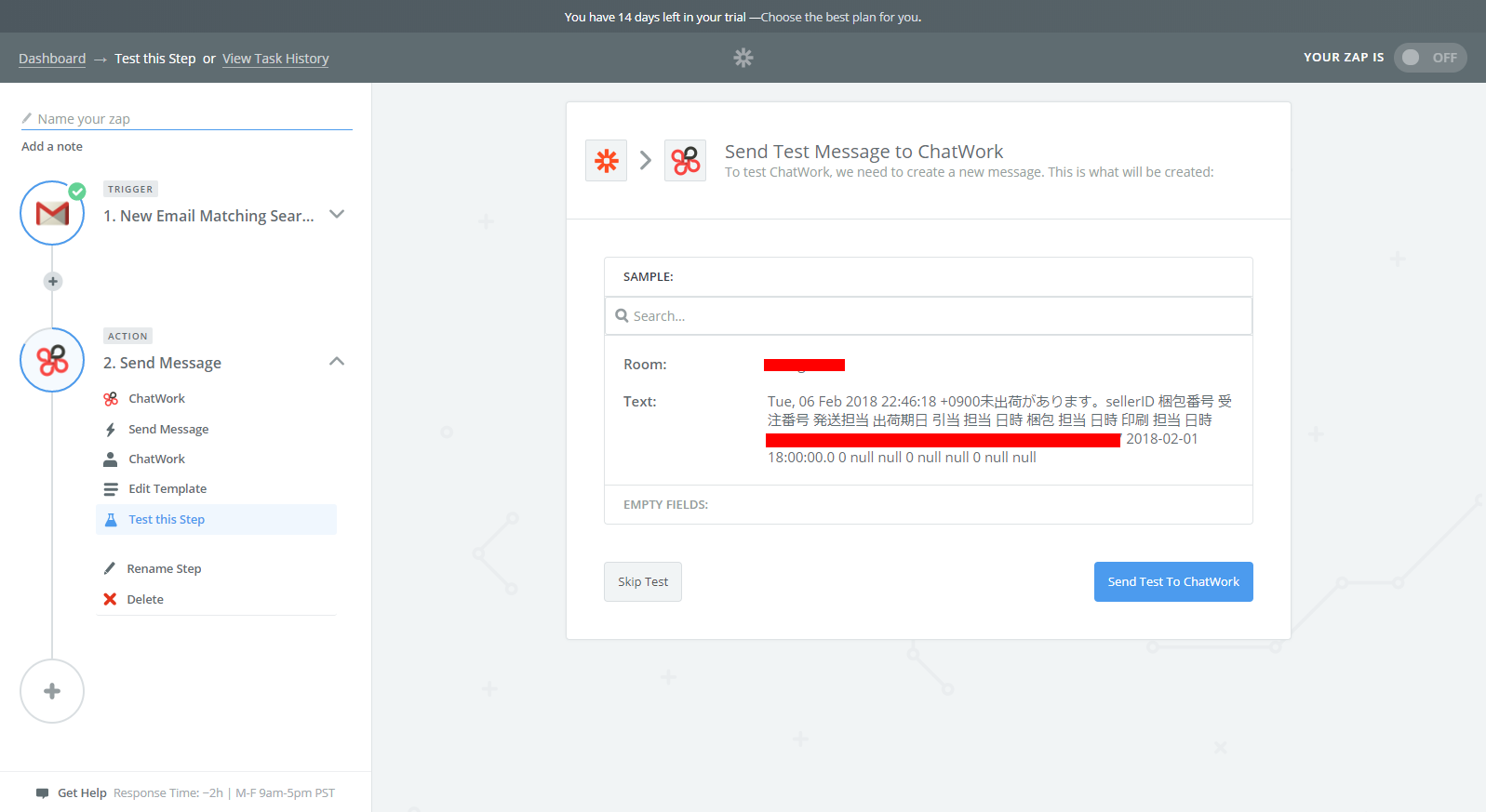Click the Rename Step pencil icon
The image size is (1486, 812).
[110, 568]
